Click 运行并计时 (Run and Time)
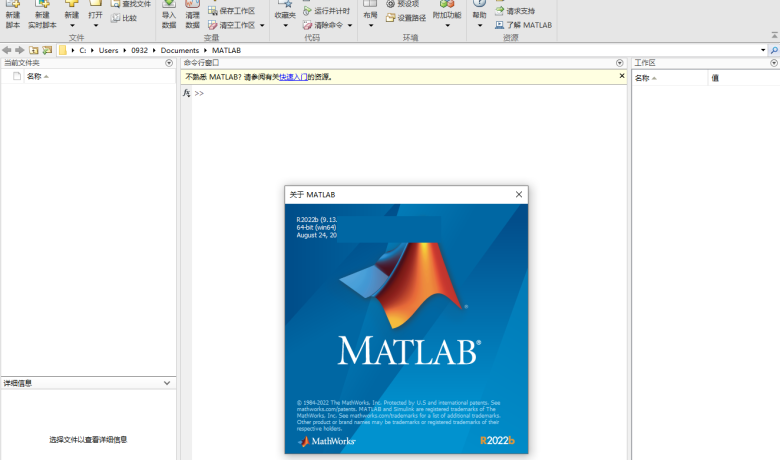The width and height of the screenshot is (780, 460). click(x=326, y=10)
